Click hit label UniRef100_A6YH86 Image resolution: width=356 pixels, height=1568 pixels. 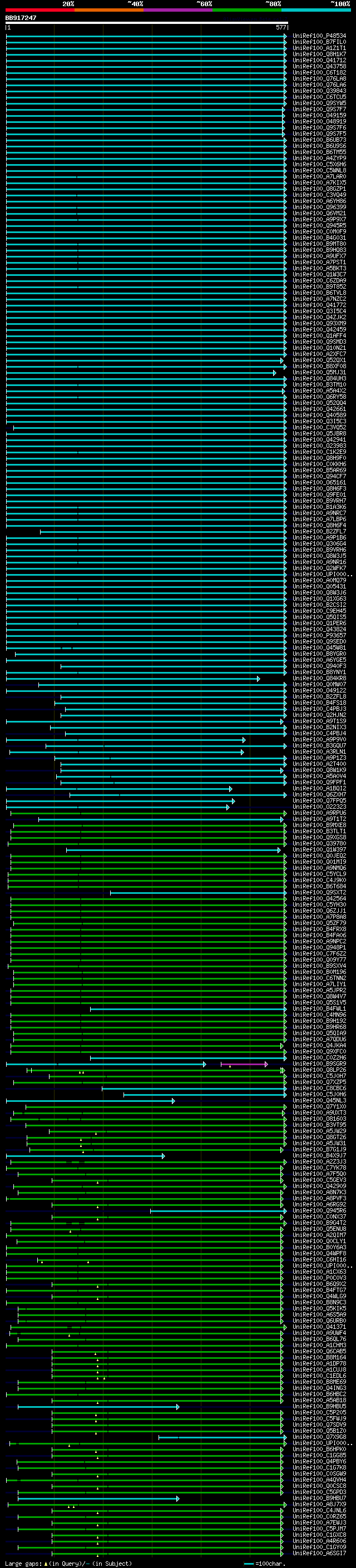(319, 201)
